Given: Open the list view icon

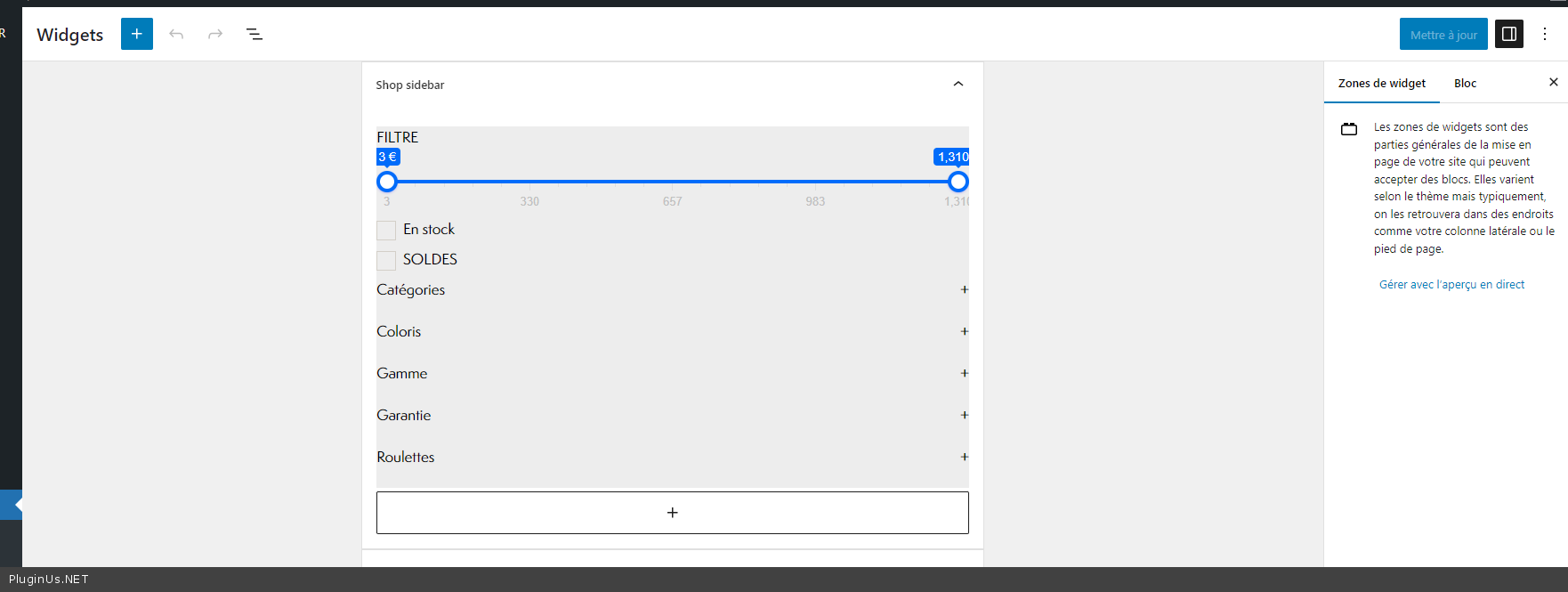Looking at the screenshot, I should pyautogui.click(x=255, y=34).
